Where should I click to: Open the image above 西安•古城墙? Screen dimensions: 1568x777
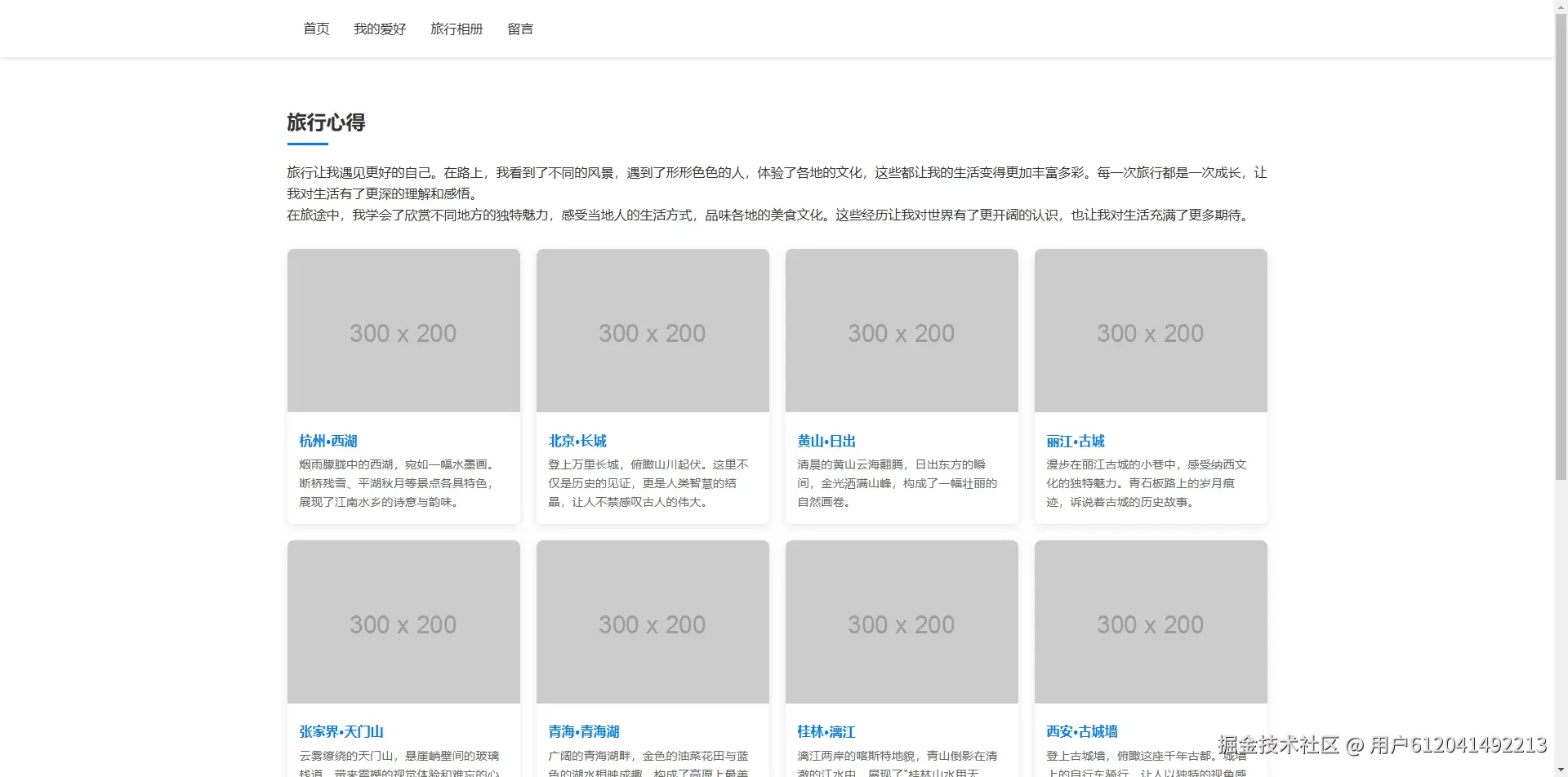[x=1151, y=622]
